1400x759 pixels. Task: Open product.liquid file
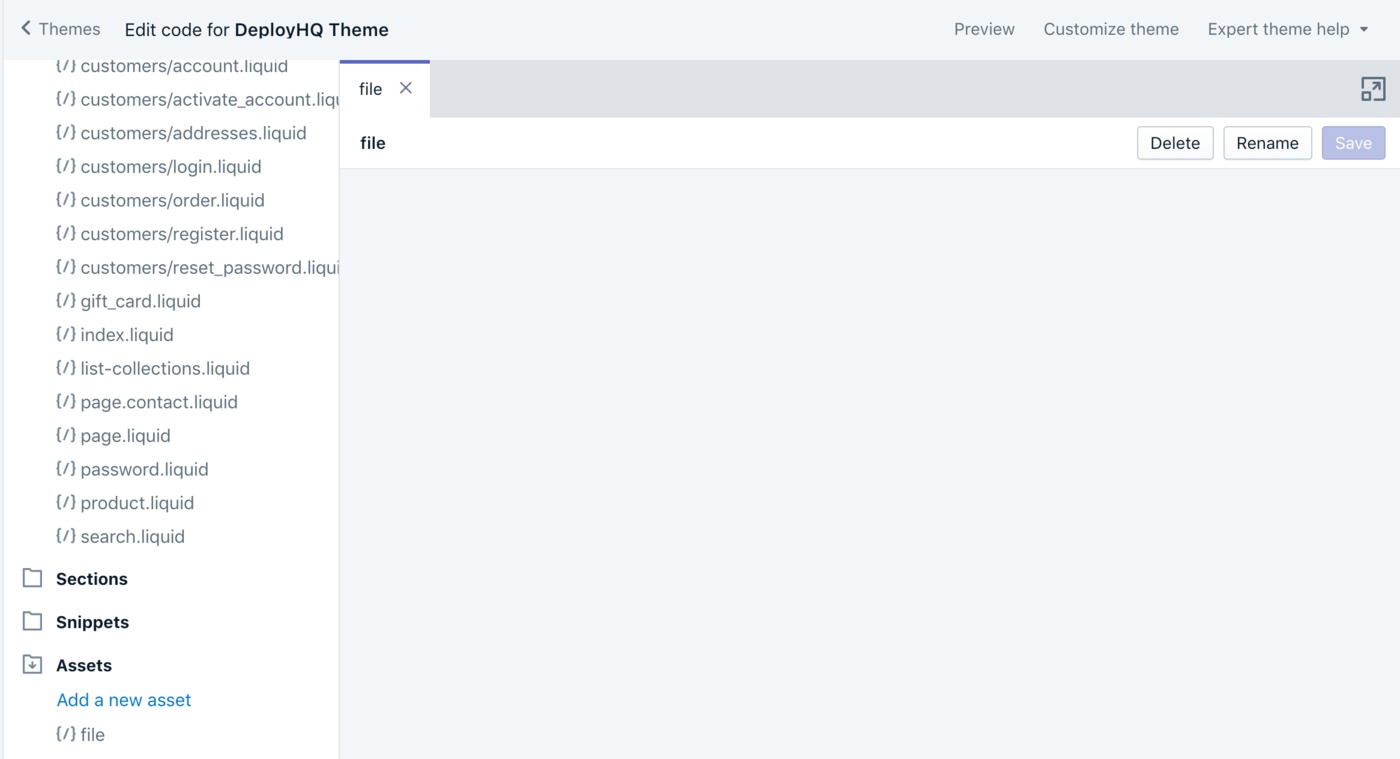[x=137, y=503]
